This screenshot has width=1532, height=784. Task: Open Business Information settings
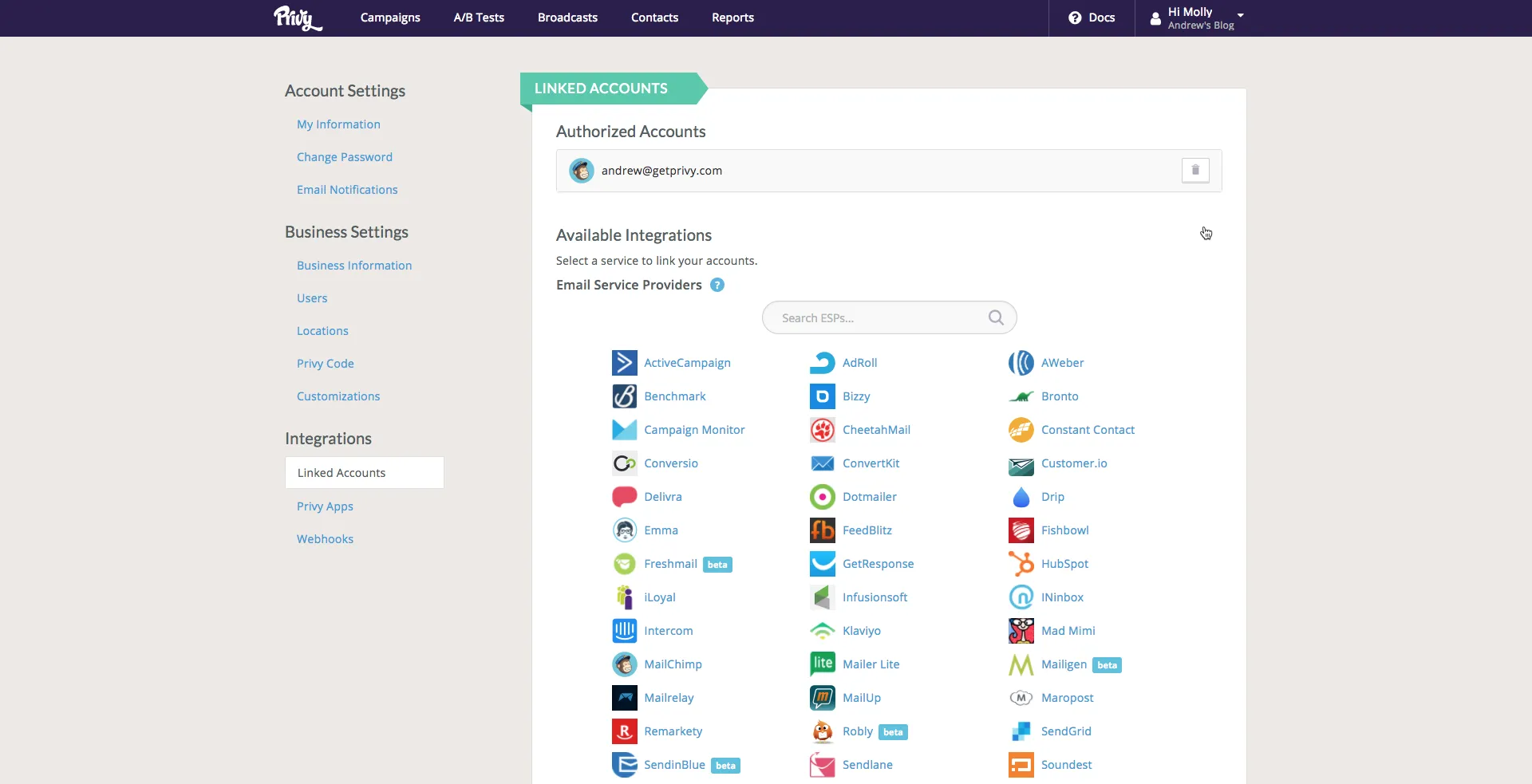(354, 266)
